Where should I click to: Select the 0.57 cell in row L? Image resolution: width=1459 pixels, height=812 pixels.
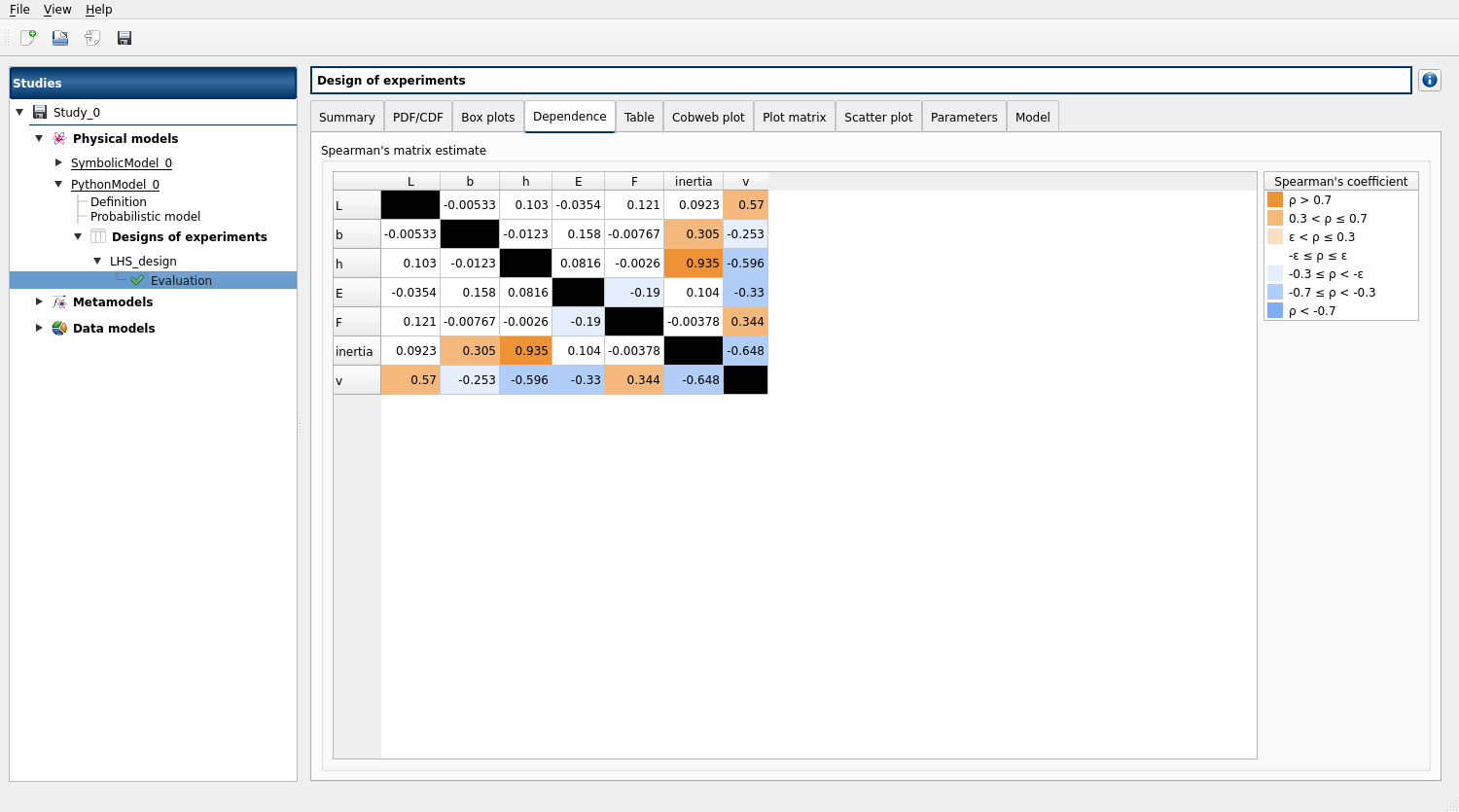click(746, 204)
